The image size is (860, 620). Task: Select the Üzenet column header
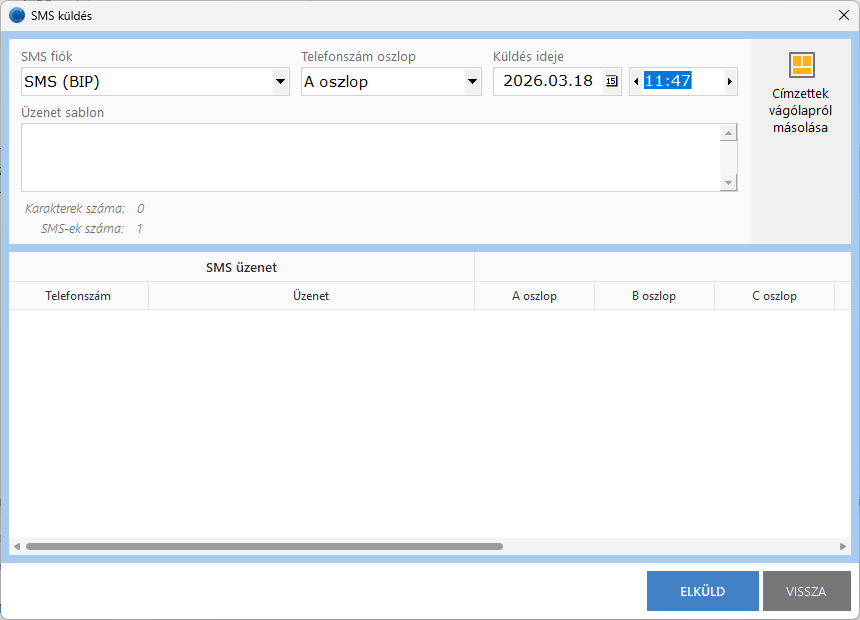pos(311,296)
